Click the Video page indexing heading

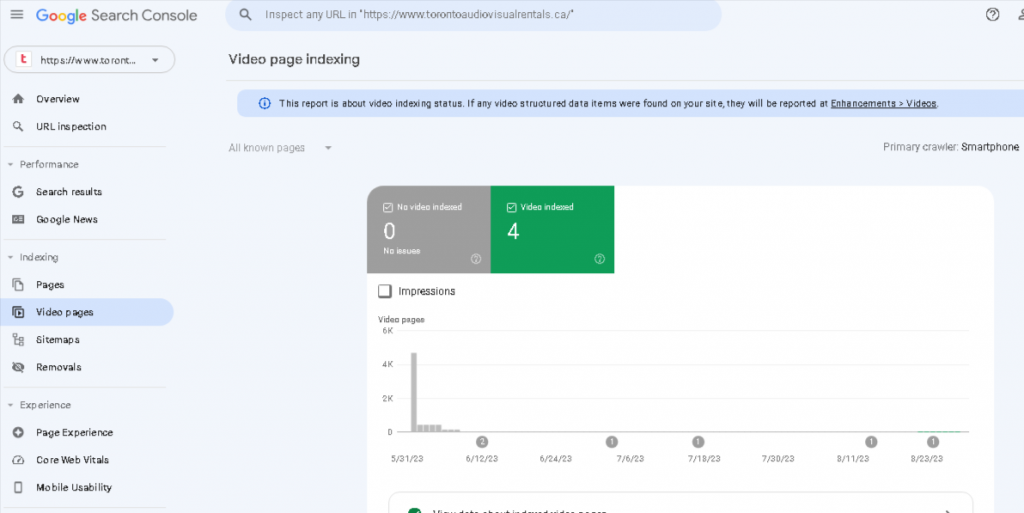click(x=294, y=59)
